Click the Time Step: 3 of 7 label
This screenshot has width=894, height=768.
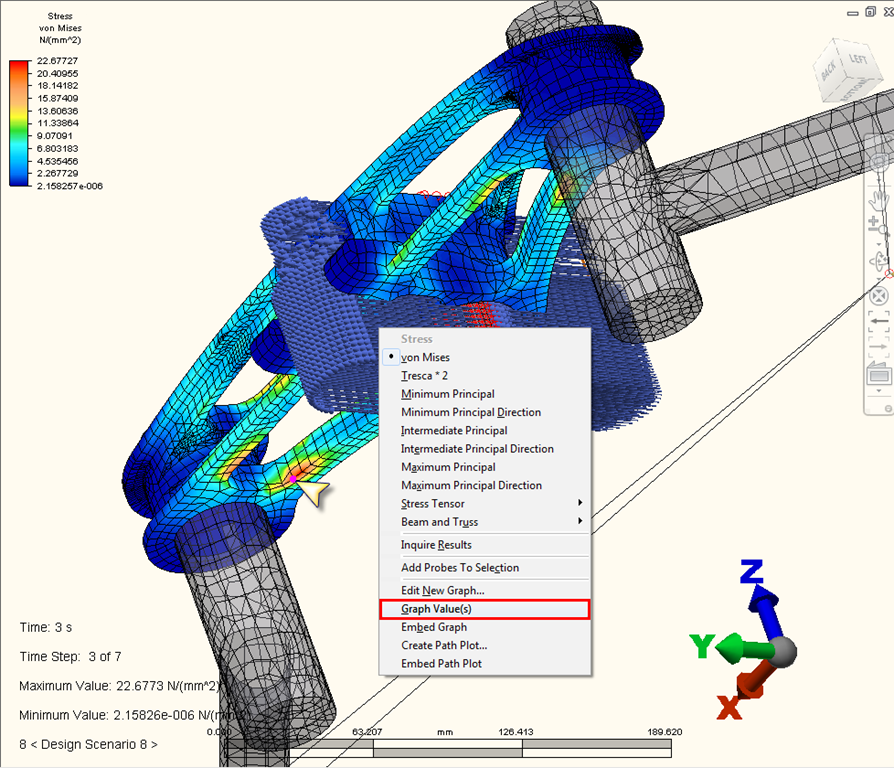click(x=71, y=657)
